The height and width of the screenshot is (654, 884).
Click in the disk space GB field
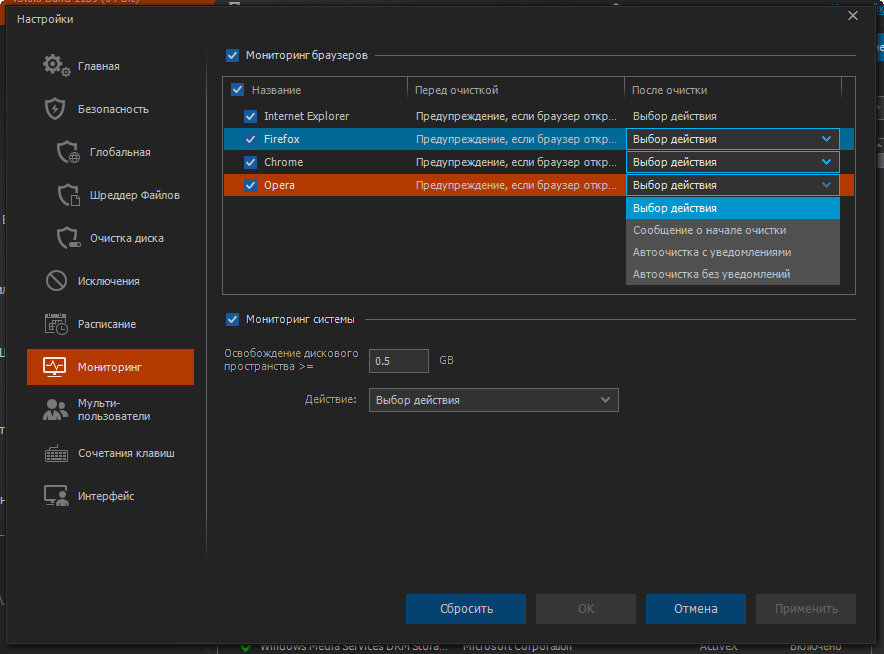(x=398, y=361)
